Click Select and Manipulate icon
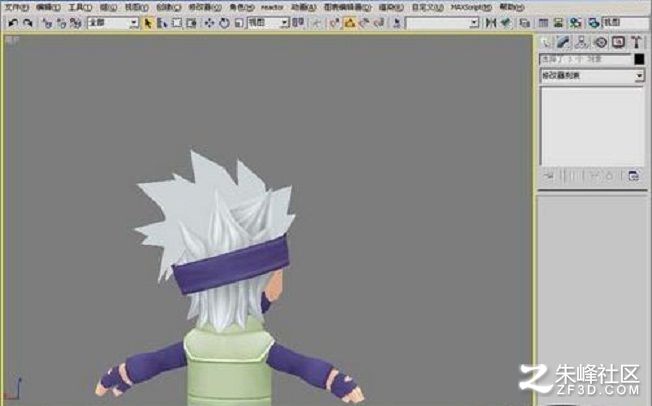Image resolution: width=652 pixels, height=406 pixels. pos(317,23)
